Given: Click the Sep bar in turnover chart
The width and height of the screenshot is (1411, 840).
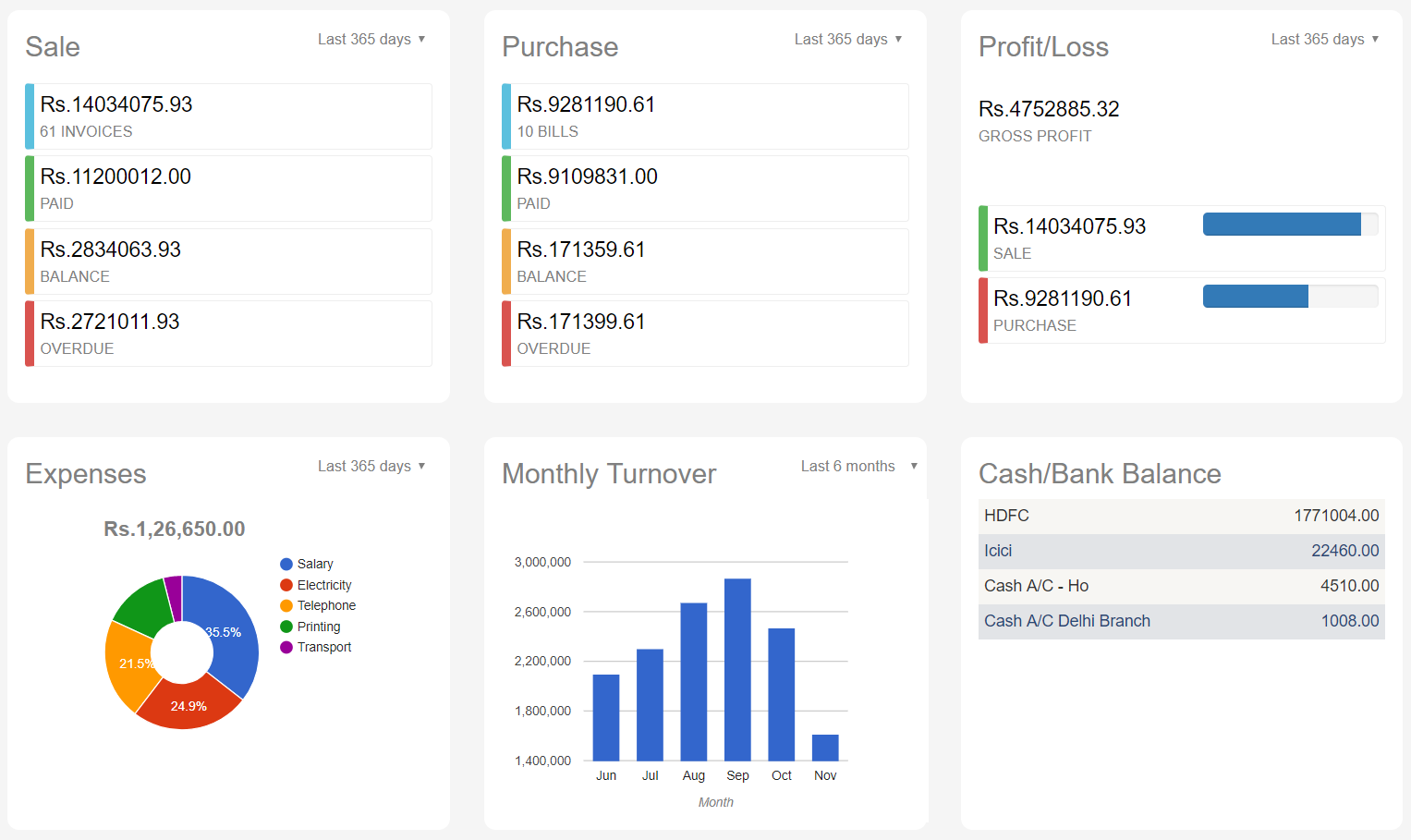Looking at the screenshot, I should click(737, 669).
